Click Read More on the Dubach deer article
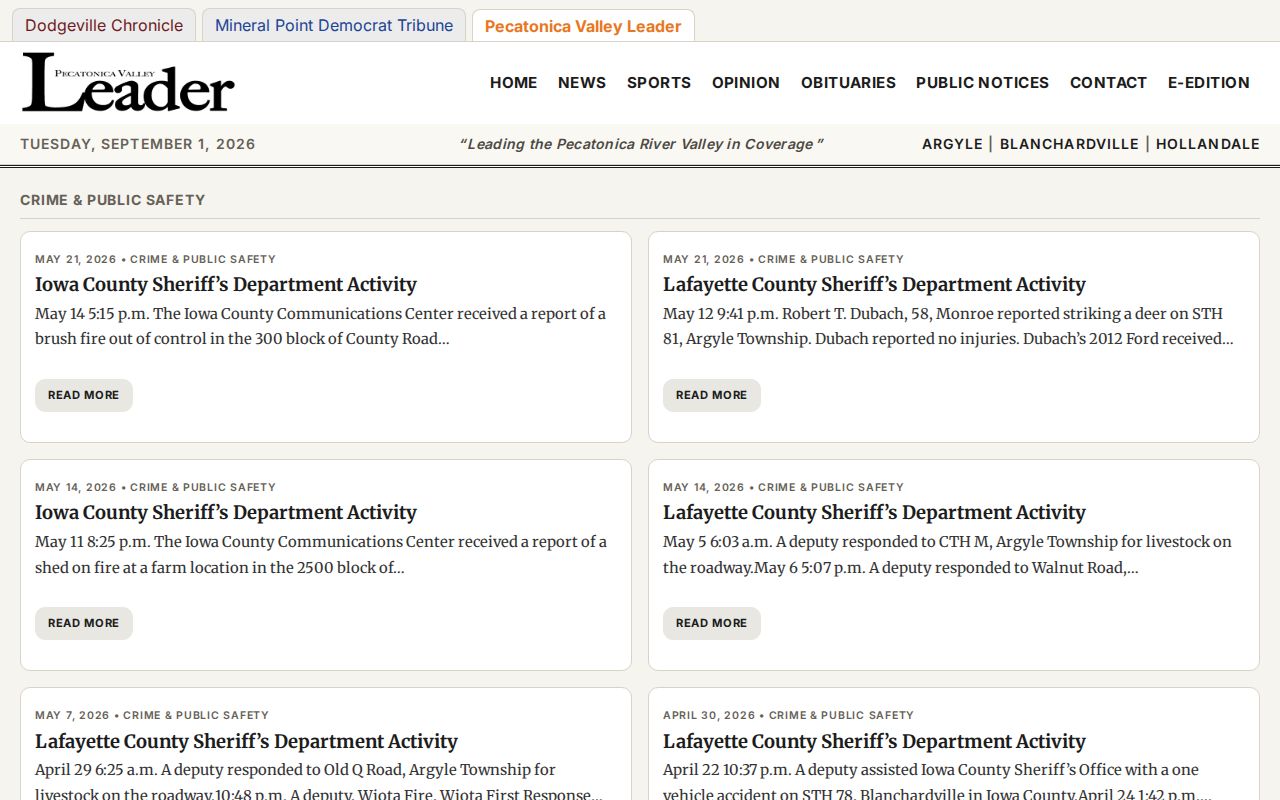1280x800 pixels. (712, 395)
